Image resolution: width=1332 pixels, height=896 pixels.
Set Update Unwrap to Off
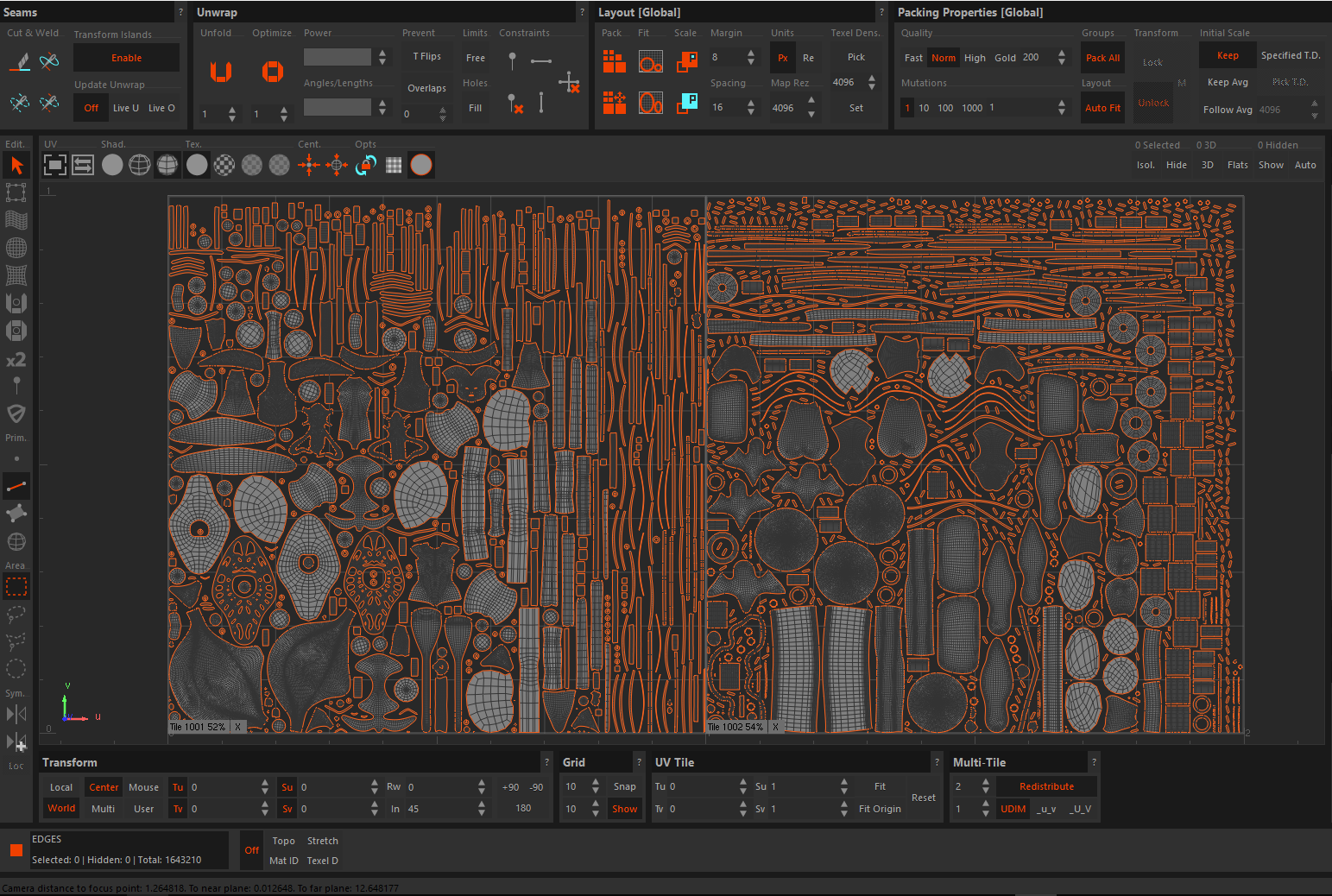pos(91,108)
